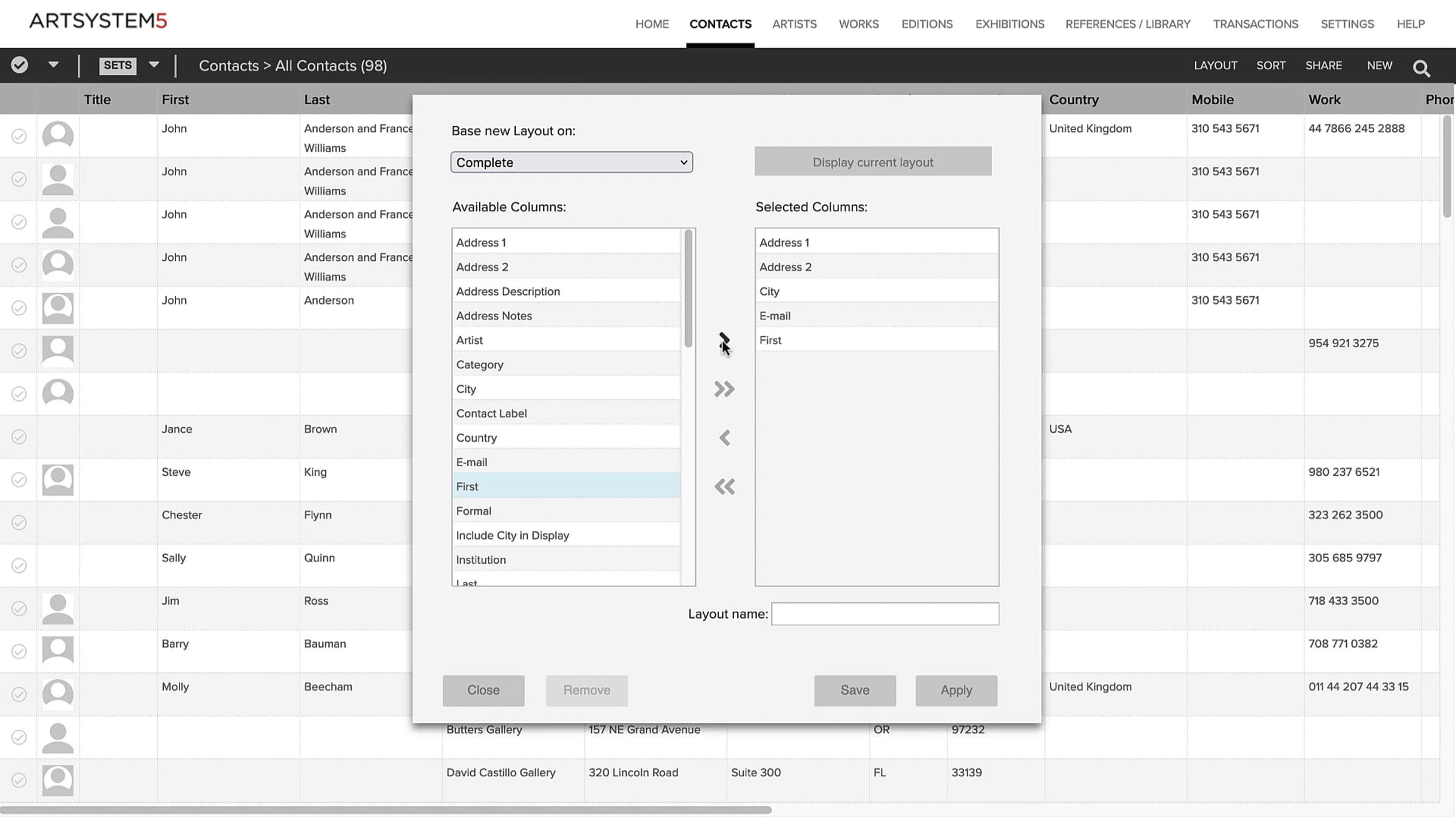Image resolution: width=1456 pixels, height=818 pixels.
Task: Toggle the selection circle for Molly Beecham
Action: (x=19, y=694)
